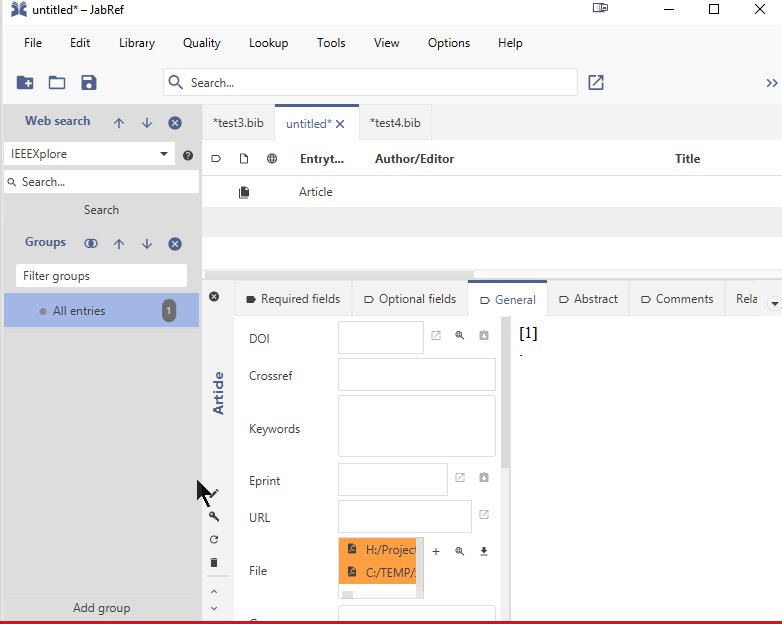Click the web search query field
Image resolution: width=782 pixels, height=624 pixels.
102,182
